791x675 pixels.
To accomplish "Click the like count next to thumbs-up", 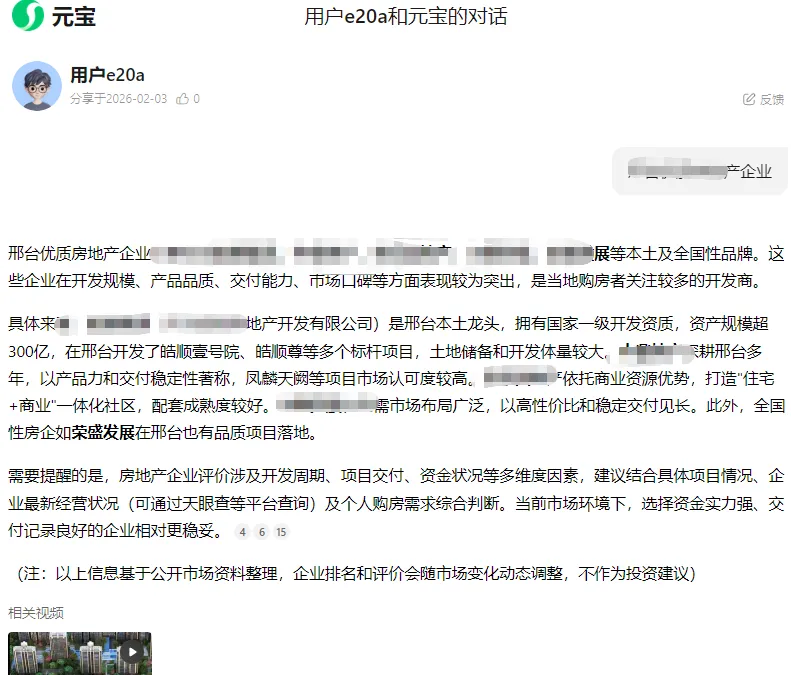I will (196, 99).
